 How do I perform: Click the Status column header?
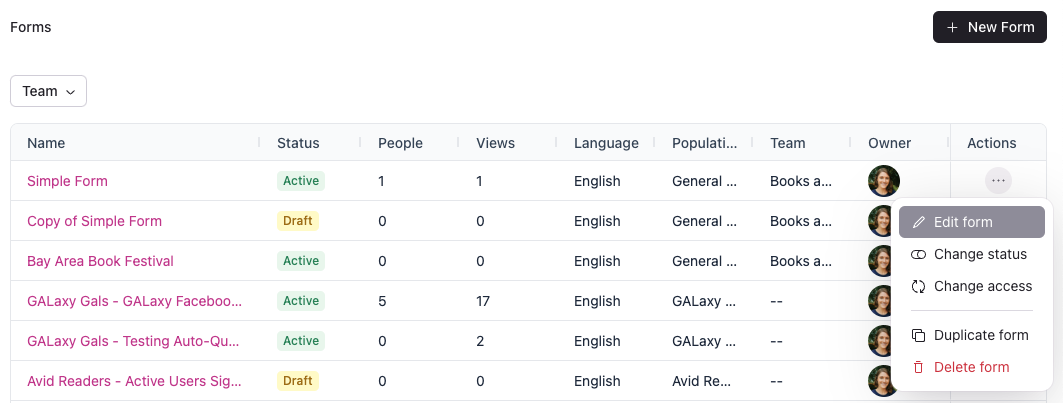tap(298, 143)
